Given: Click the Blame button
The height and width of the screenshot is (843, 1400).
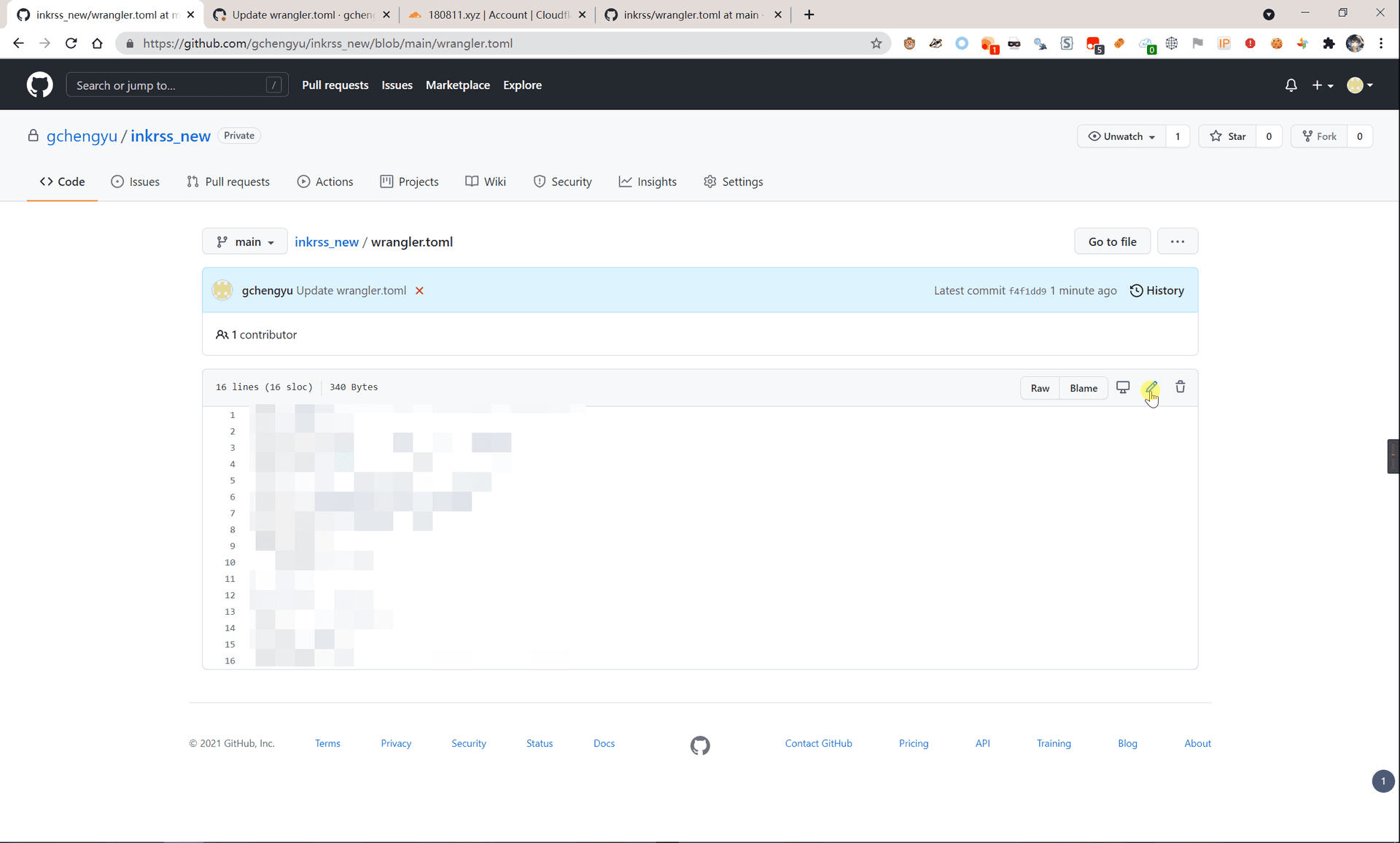Looking at the screenshot, I should tap(1083, 388).
